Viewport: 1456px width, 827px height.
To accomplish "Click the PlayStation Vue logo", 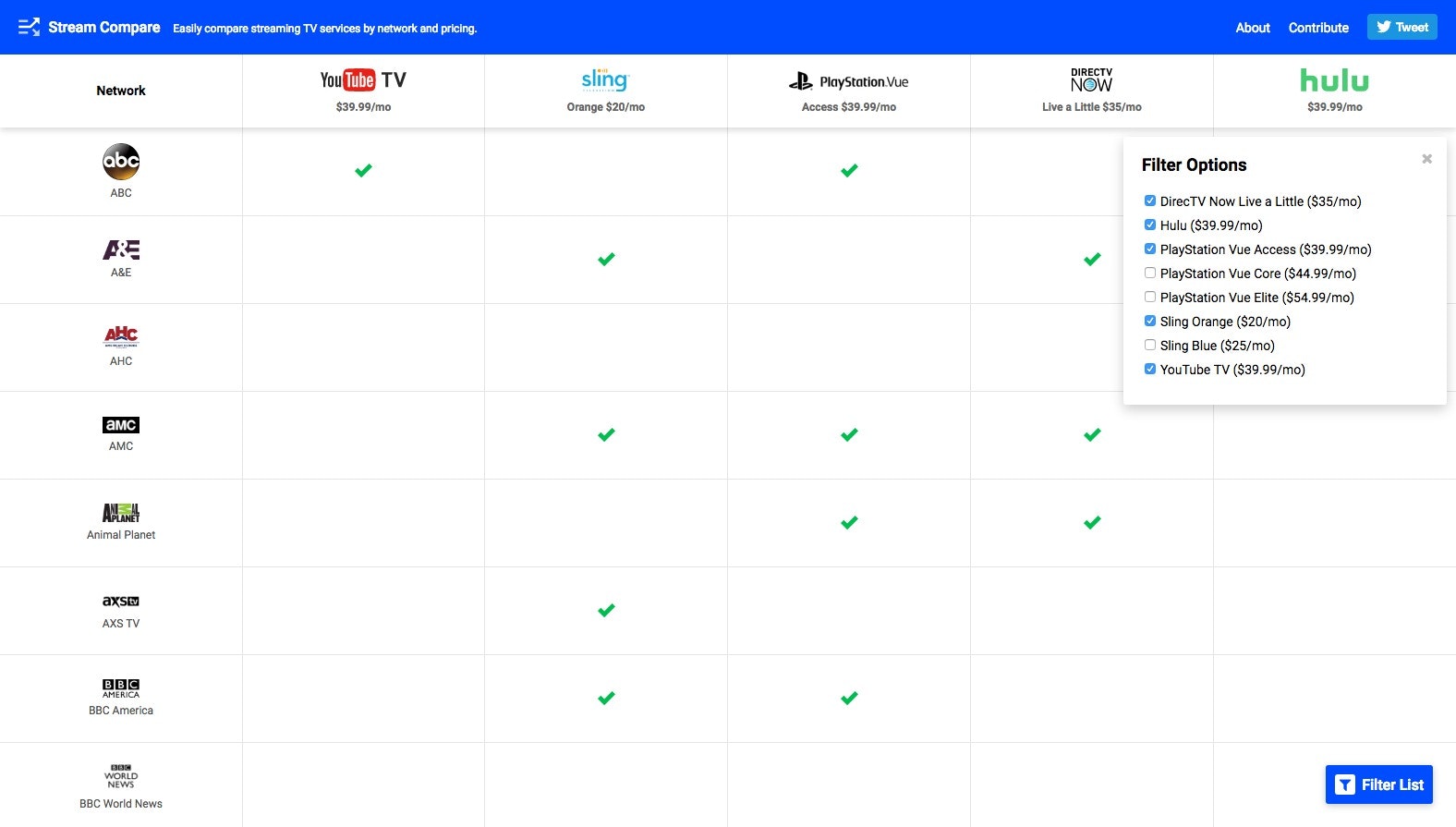I will (848, 81).
